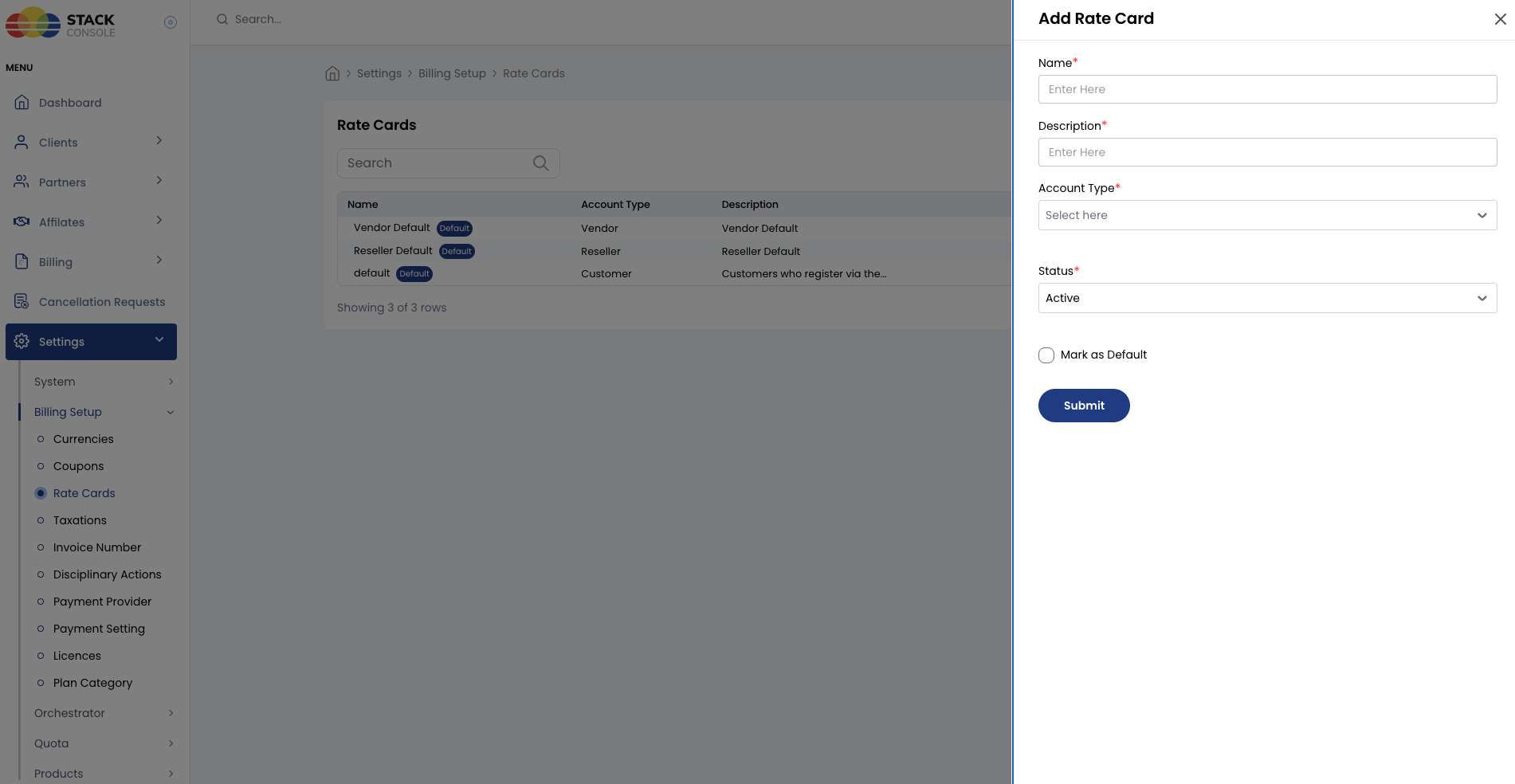The height and width of the screenshot is (784, 1515).
Task: Close the Add Rate Card panel
Action: pyautogui.click(x=1500, y=19)
